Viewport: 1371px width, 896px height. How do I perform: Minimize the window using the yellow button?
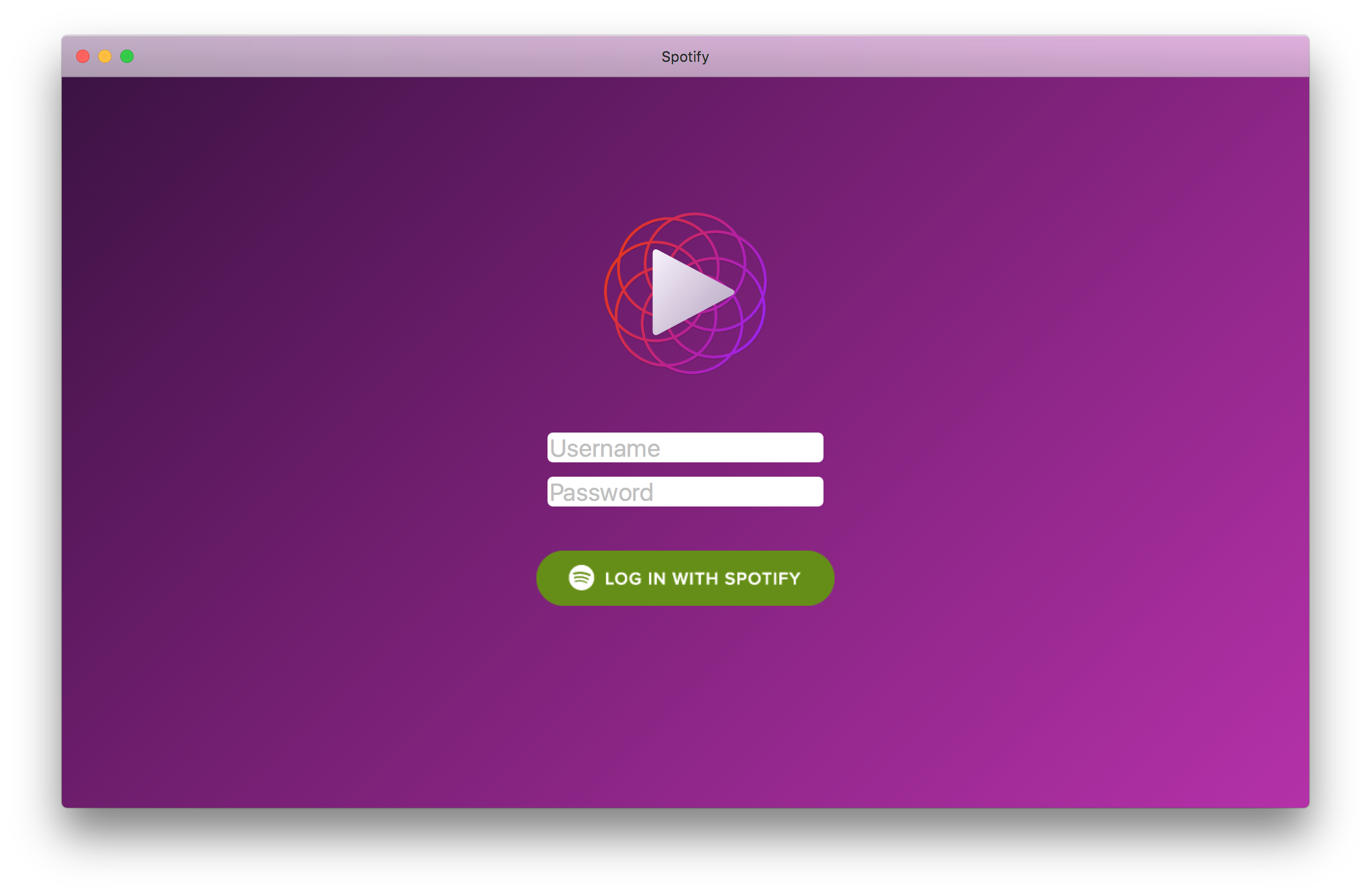(105, 56)
